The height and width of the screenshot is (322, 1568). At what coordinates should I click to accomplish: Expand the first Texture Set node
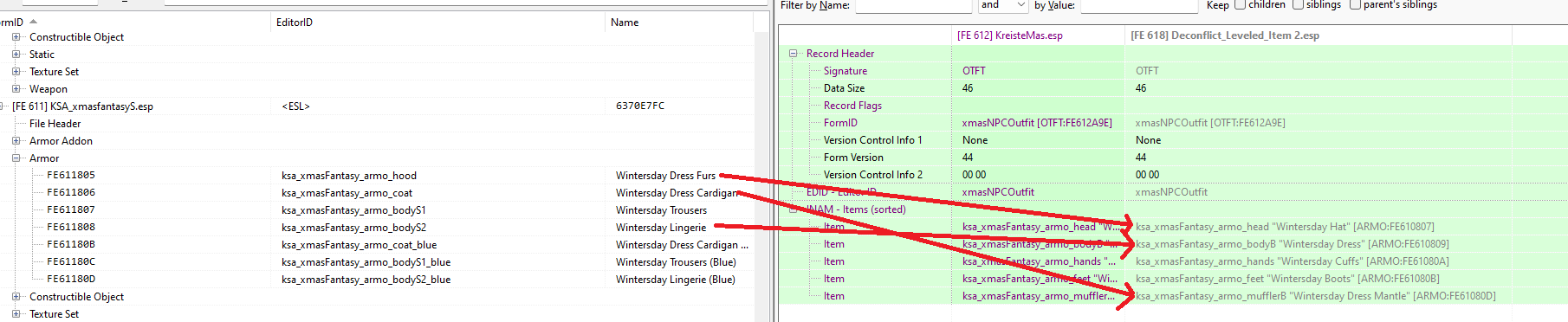tap(16, 72)
